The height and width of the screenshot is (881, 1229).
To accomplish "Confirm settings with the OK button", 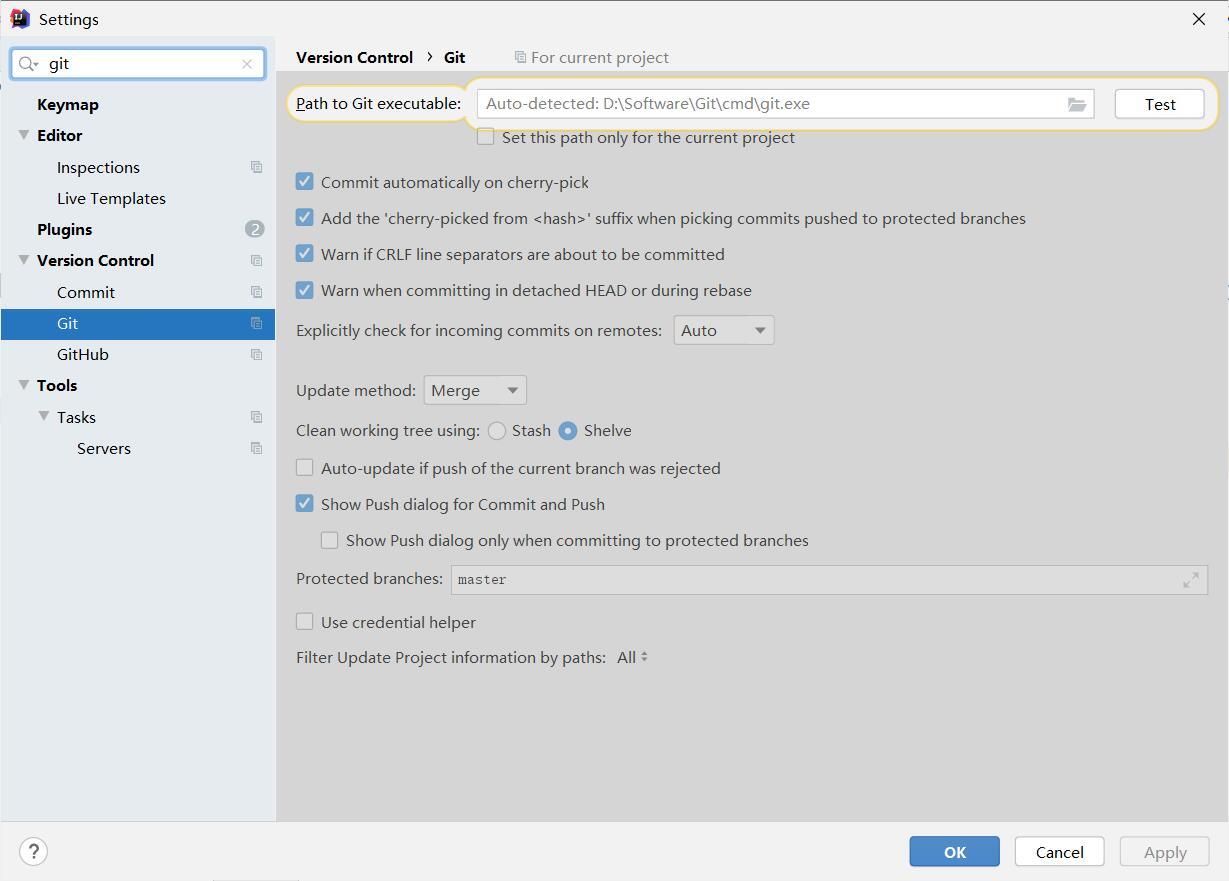I will (x=955, y=852).
